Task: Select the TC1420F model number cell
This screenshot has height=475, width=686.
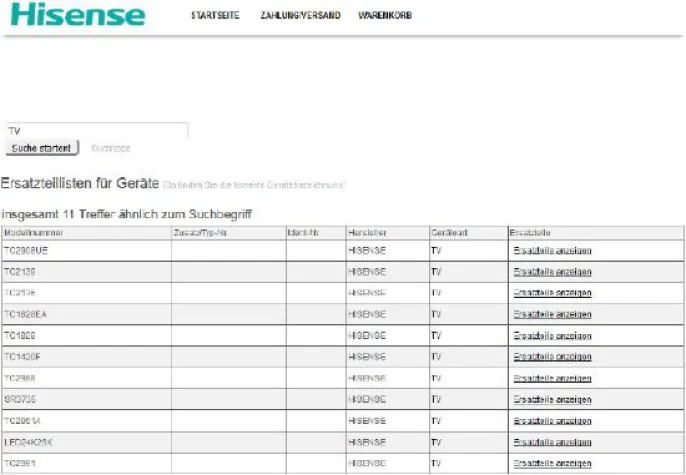Action: pyautogui.click(x=22, y=357)
